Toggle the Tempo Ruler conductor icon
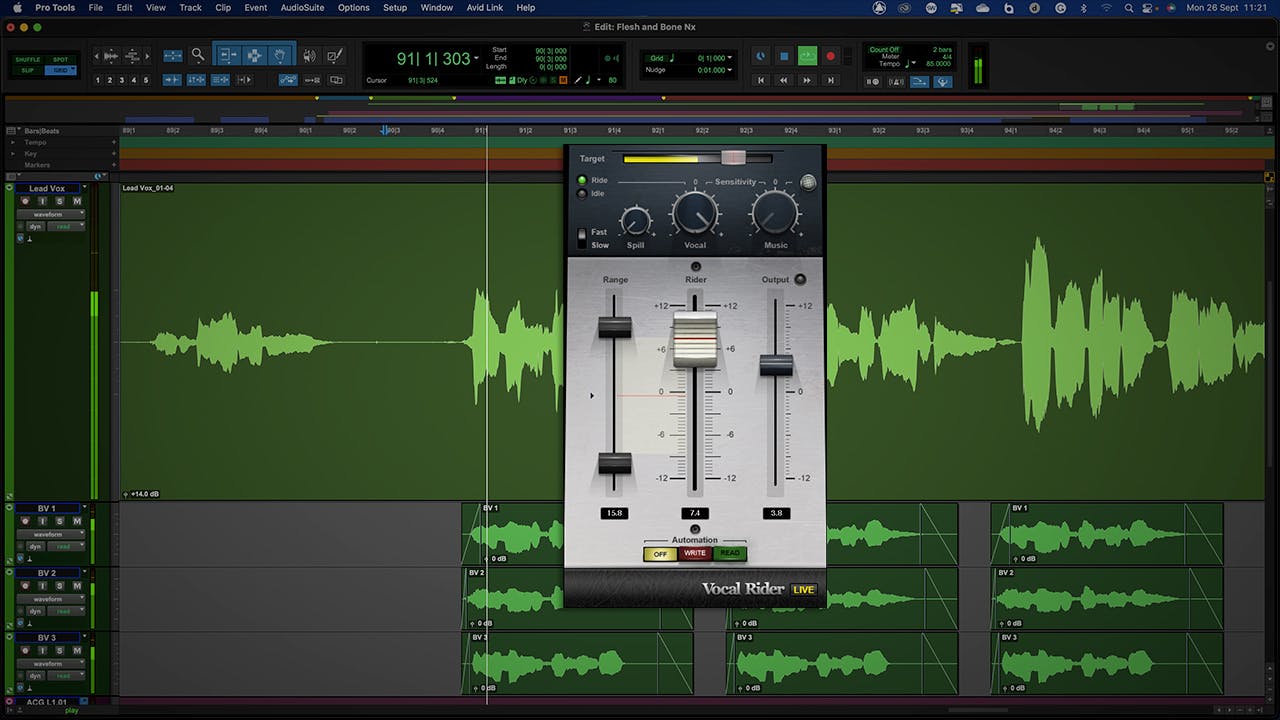This screenshot has width=1280, height=720. click(x=943, y=82)
